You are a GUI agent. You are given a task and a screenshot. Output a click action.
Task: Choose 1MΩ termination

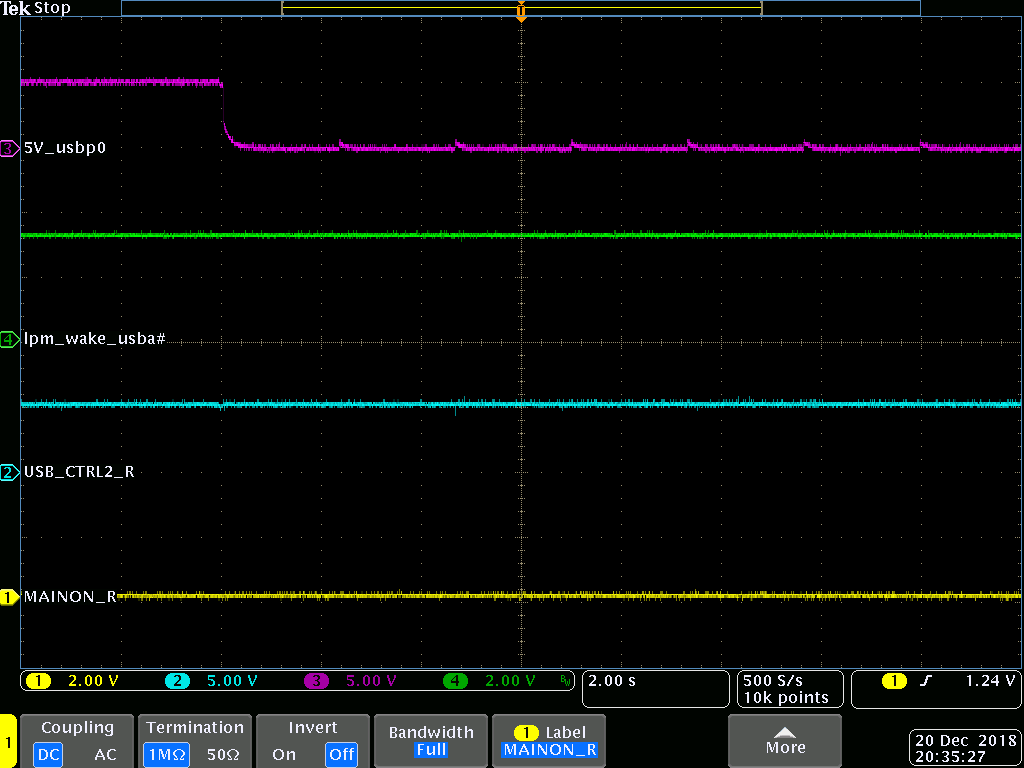pyautogui.click(x=167, y=755)
